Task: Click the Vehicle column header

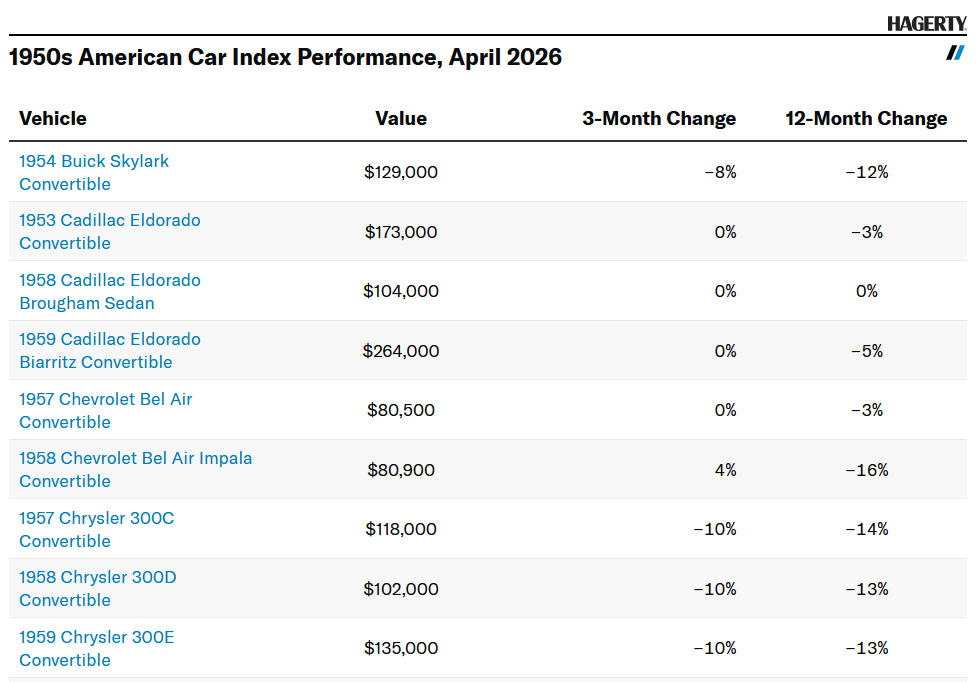Action: click(x=53, y=118)
